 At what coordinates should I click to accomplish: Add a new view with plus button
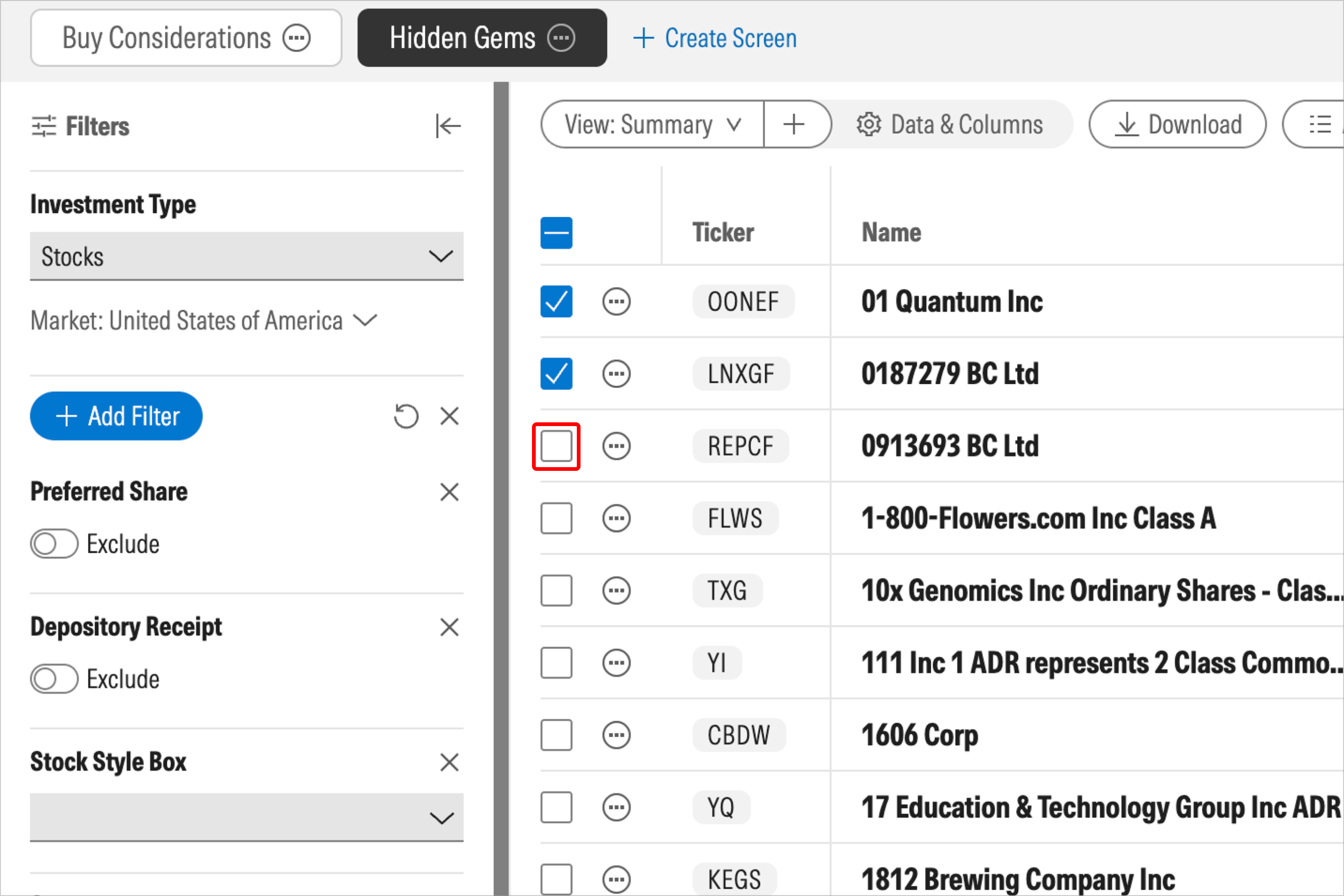tap(794, 124)
